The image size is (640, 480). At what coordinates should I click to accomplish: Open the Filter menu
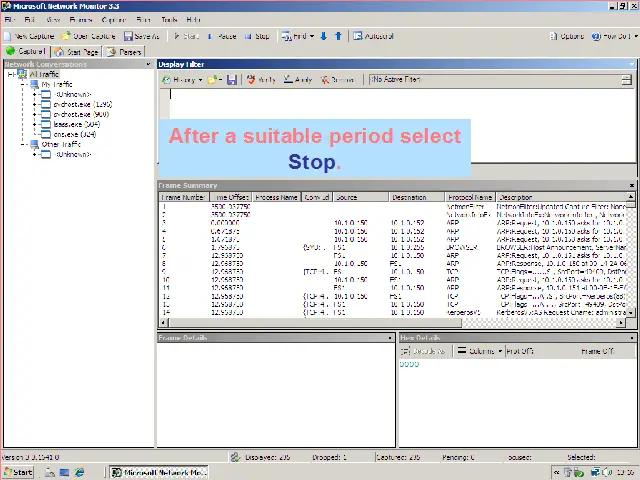pyautogui.click(x=144, y=20)
